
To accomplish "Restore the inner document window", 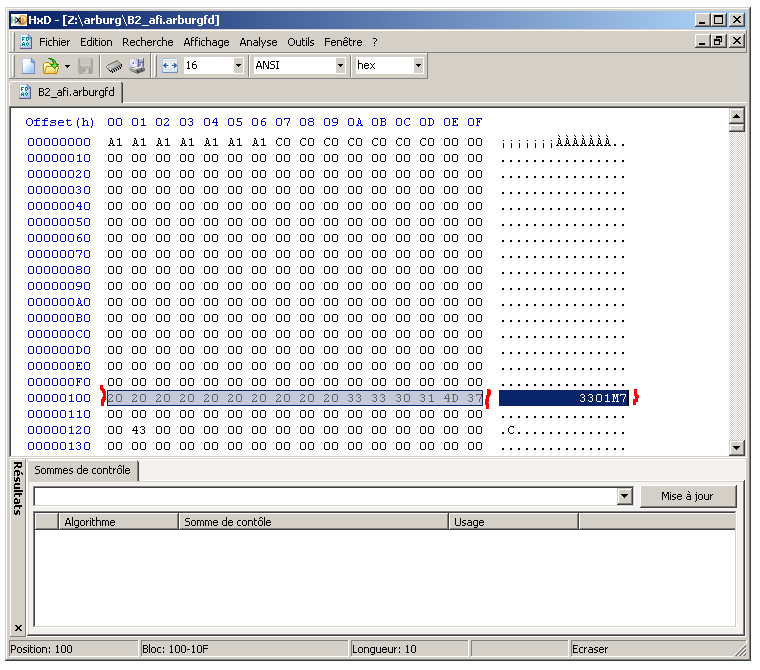I will (719, 41).
